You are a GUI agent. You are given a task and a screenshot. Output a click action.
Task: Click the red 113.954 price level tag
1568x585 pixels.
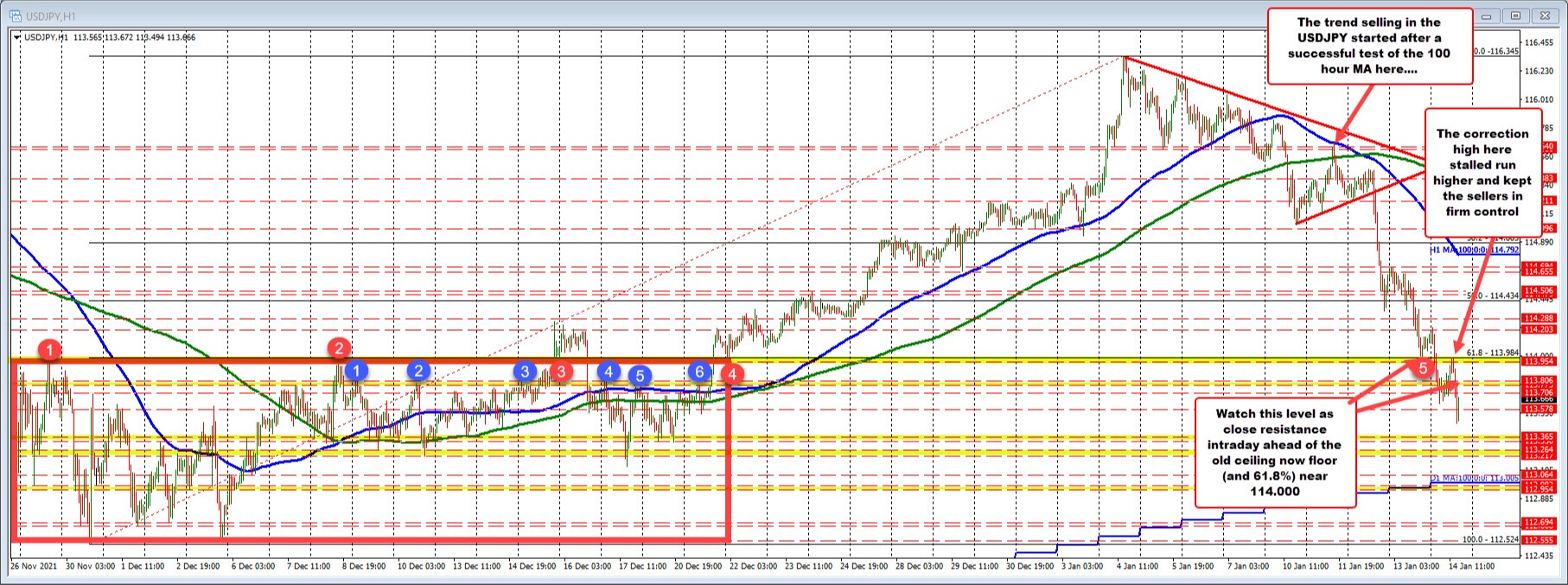1539,360
